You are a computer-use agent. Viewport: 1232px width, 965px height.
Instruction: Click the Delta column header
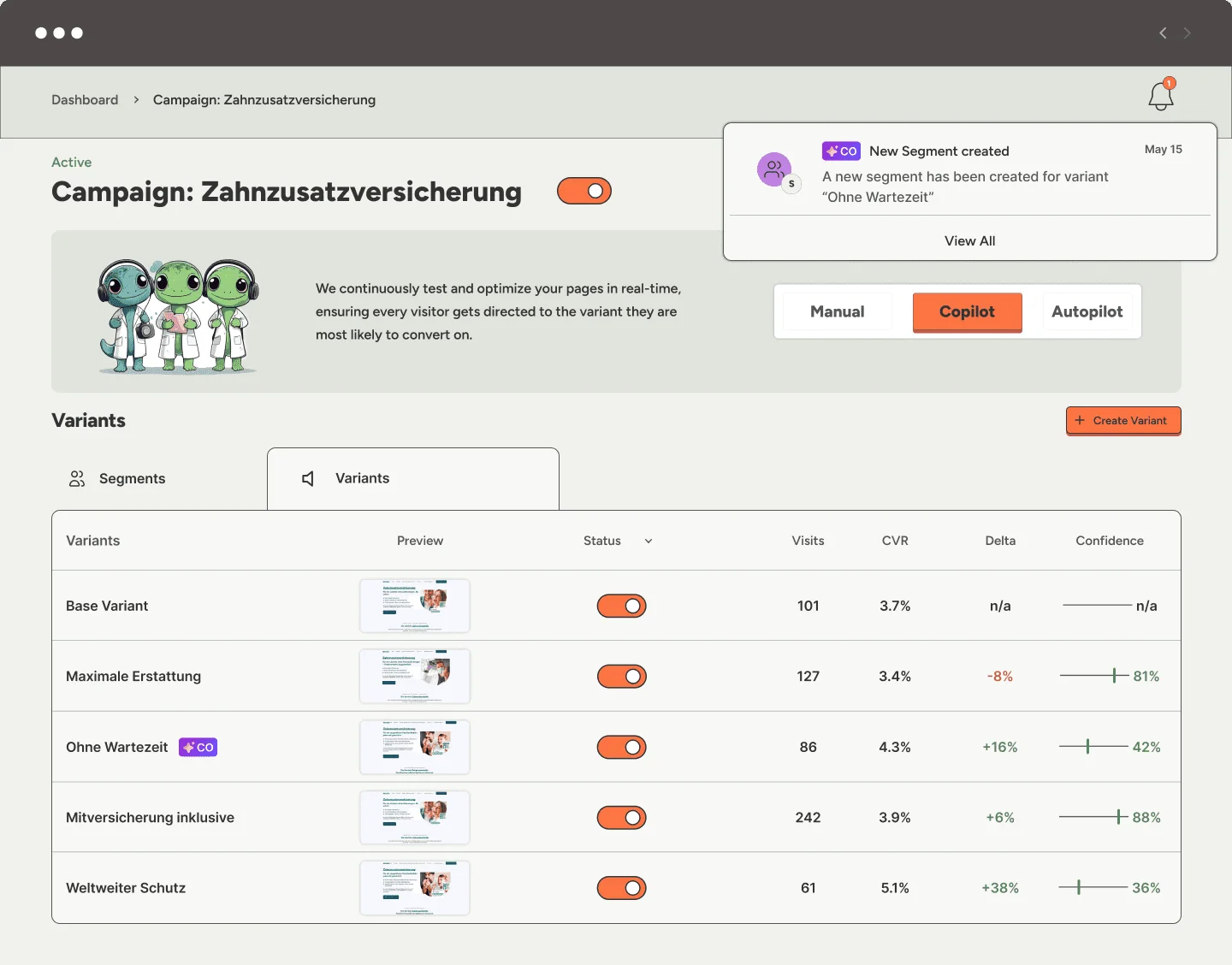point(1000,541)
